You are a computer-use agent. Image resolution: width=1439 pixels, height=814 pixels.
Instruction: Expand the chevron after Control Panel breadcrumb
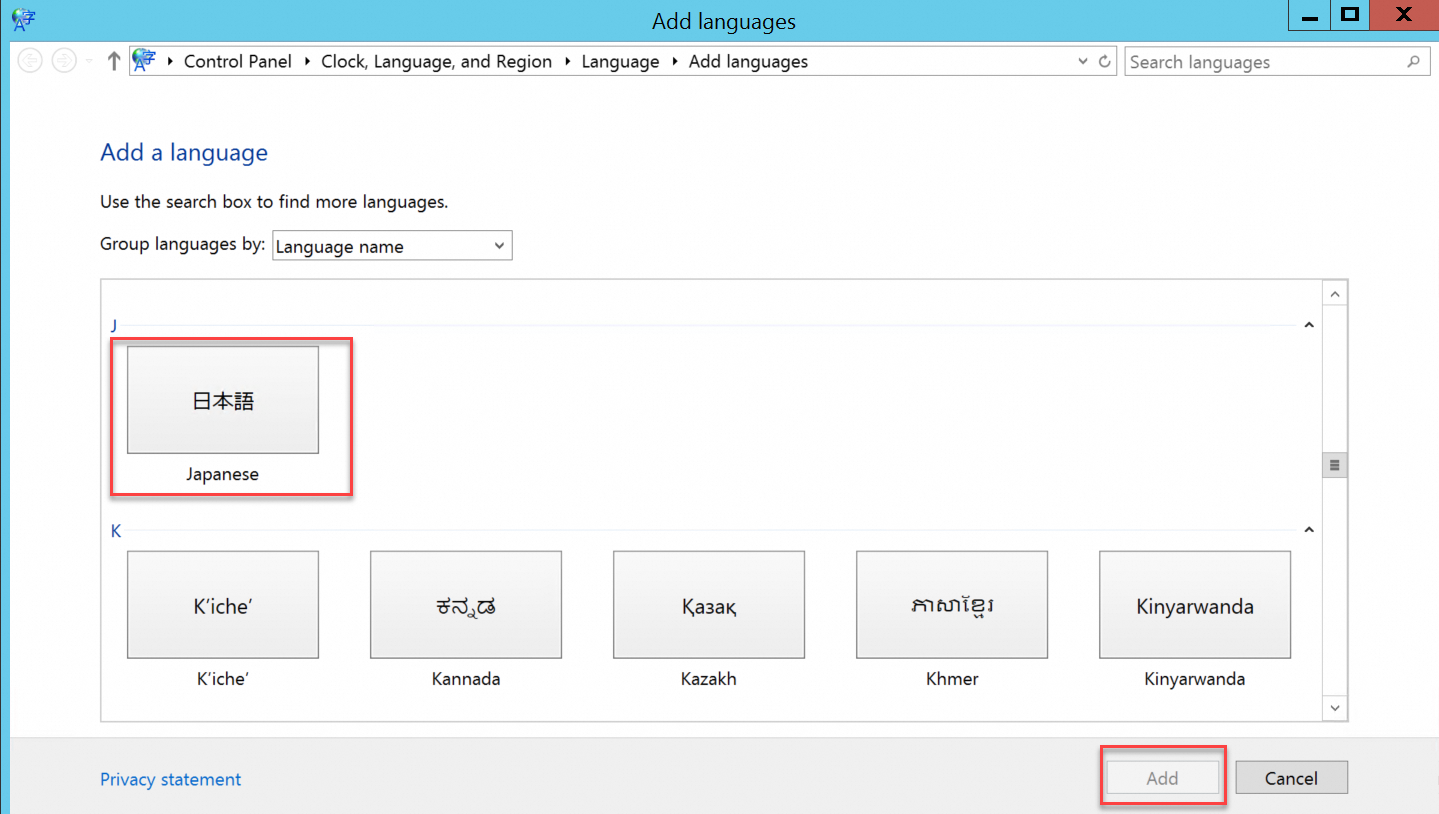pos(307,61)
